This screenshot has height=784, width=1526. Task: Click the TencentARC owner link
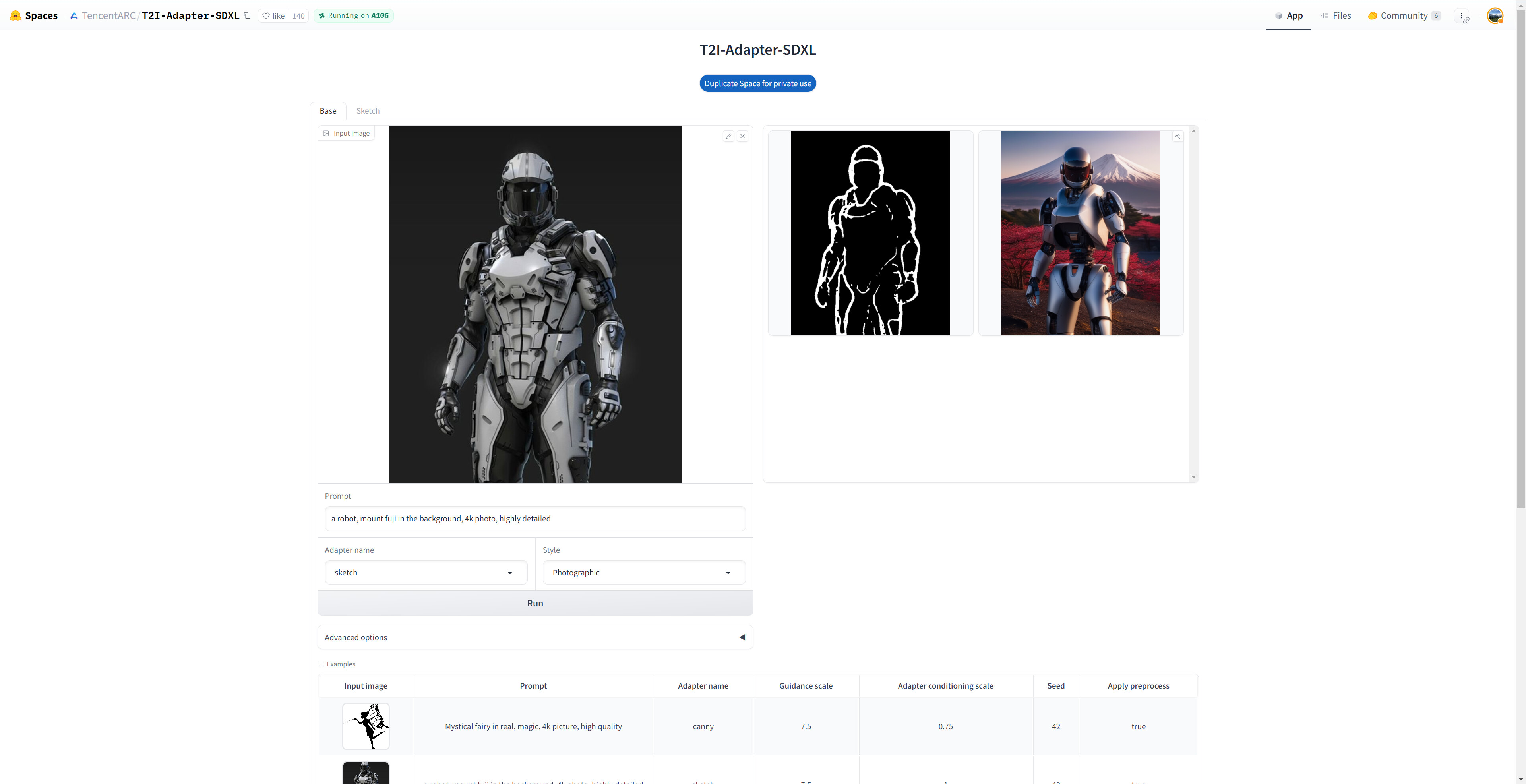pyautogui.click(x=108, y=16)
